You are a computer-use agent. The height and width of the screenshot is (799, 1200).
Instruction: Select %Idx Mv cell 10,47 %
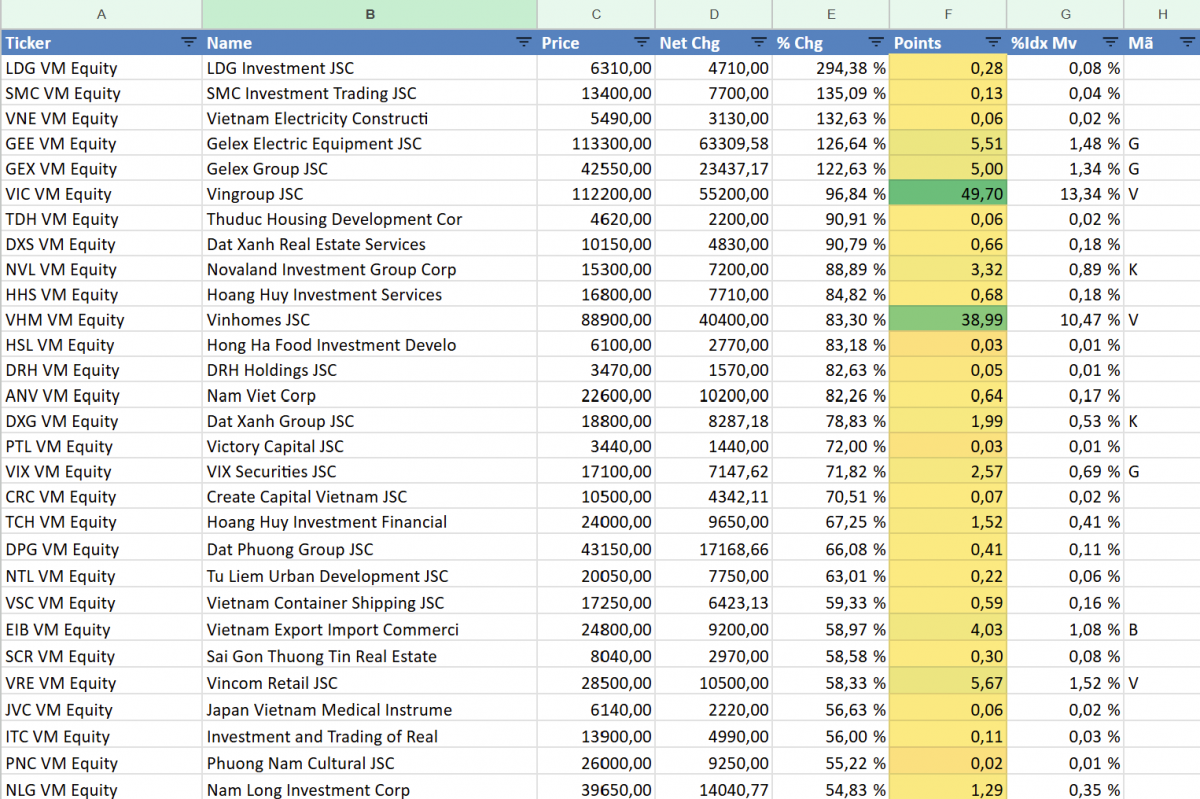[x=1065, y=320]
